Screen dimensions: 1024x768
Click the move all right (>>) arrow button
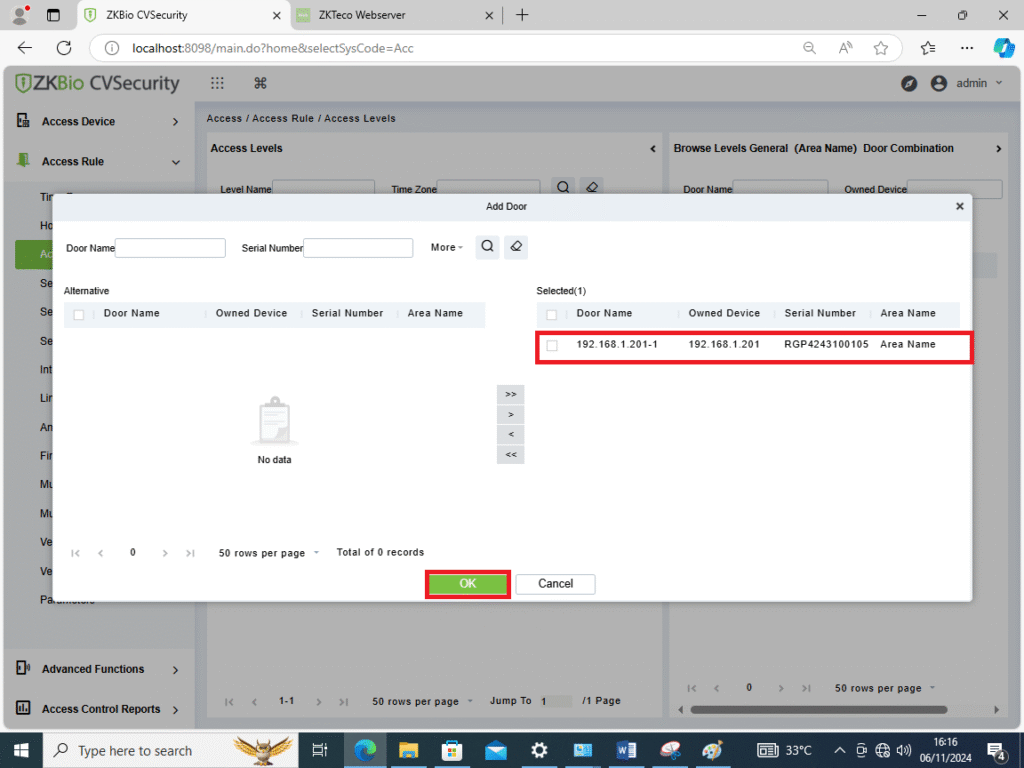point(510,394)
